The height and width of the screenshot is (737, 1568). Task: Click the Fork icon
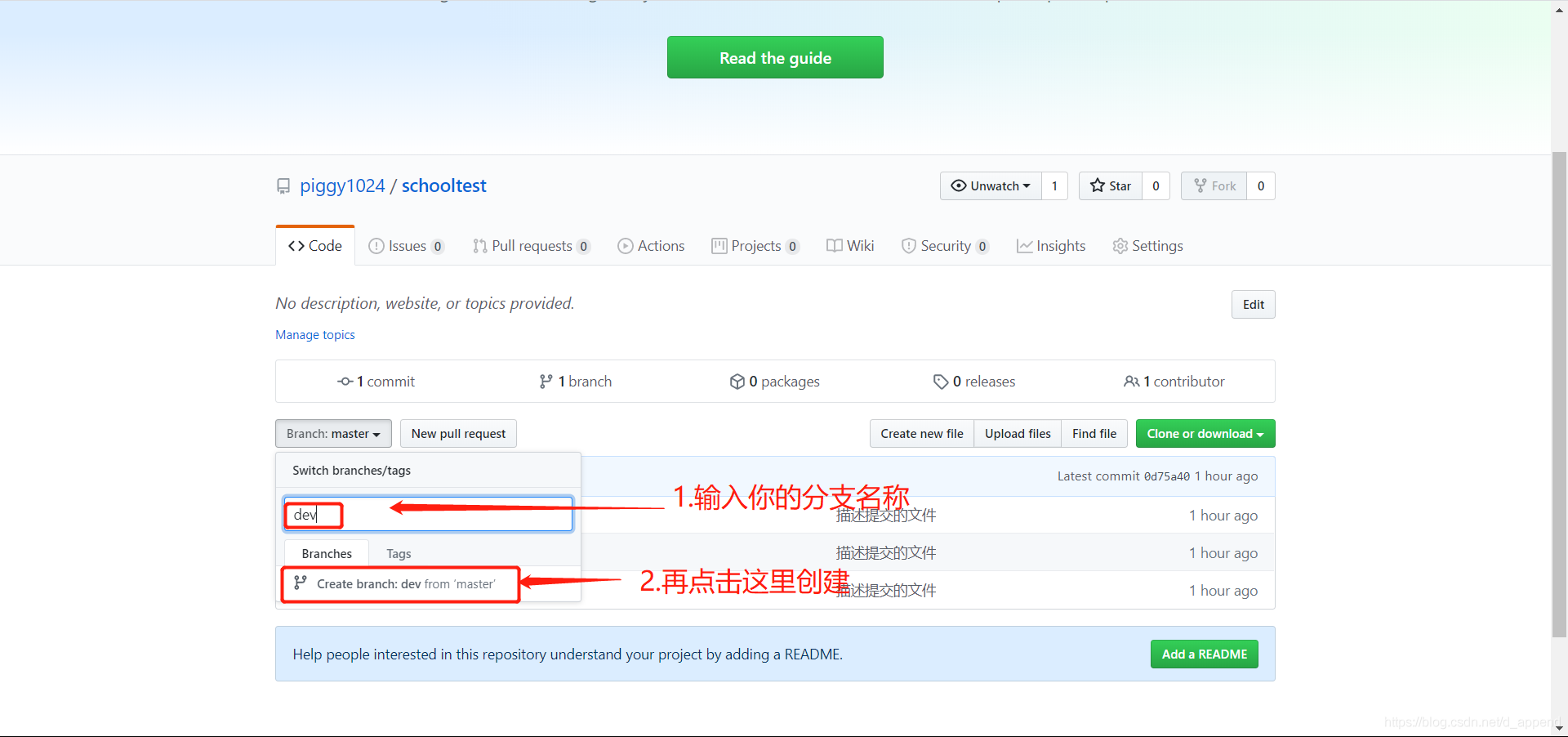click(1200, 185)
